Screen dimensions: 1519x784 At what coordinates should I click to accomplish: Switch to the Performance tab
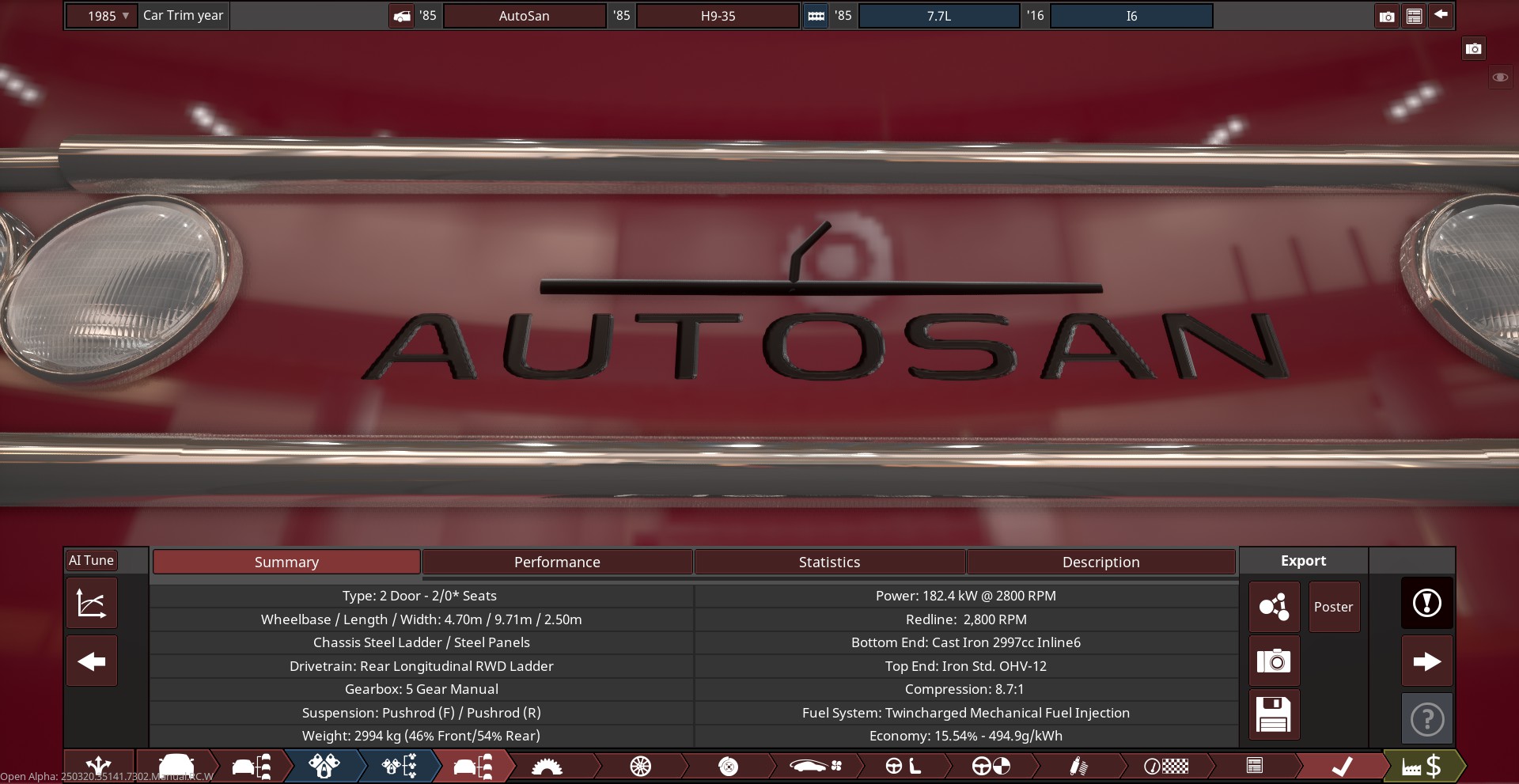557,562
